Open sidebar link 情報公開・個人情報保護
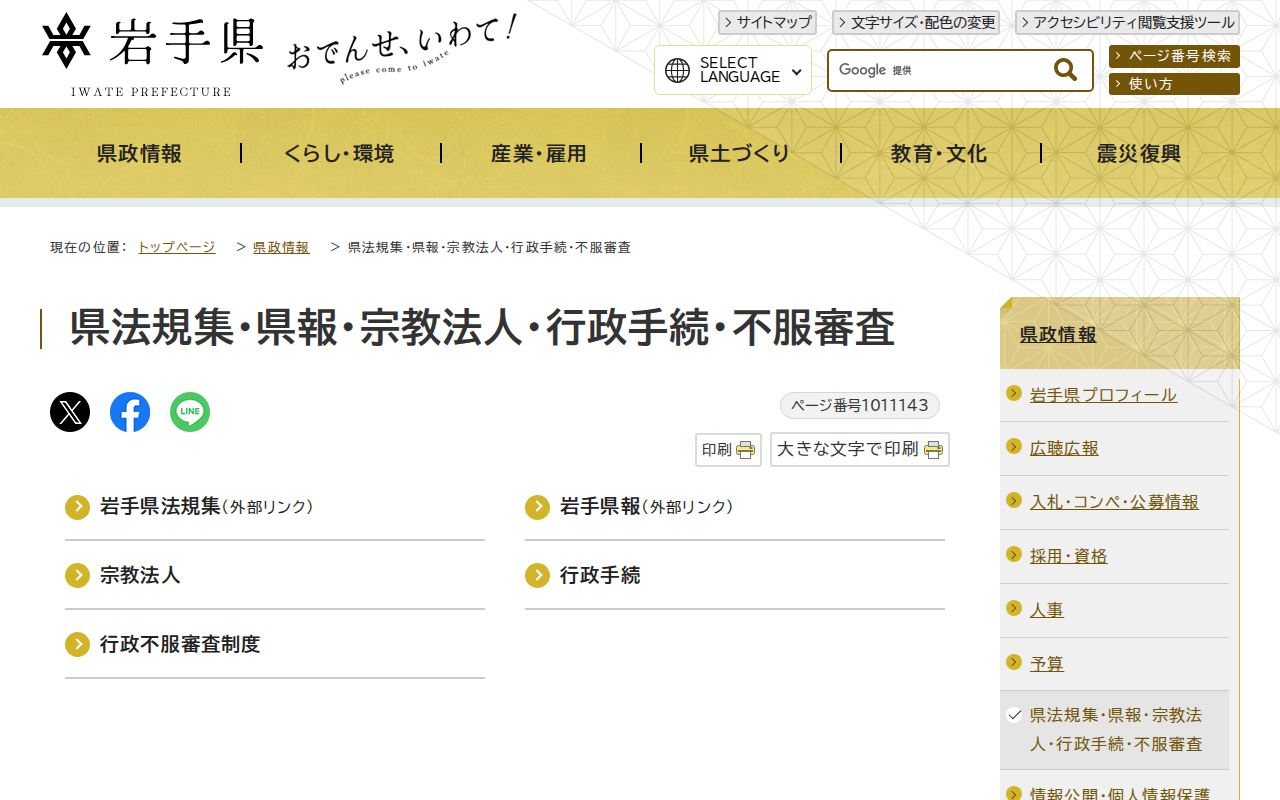Image resolution: width=1280 pixels, height=800 pixels. tap(1120, 793)
